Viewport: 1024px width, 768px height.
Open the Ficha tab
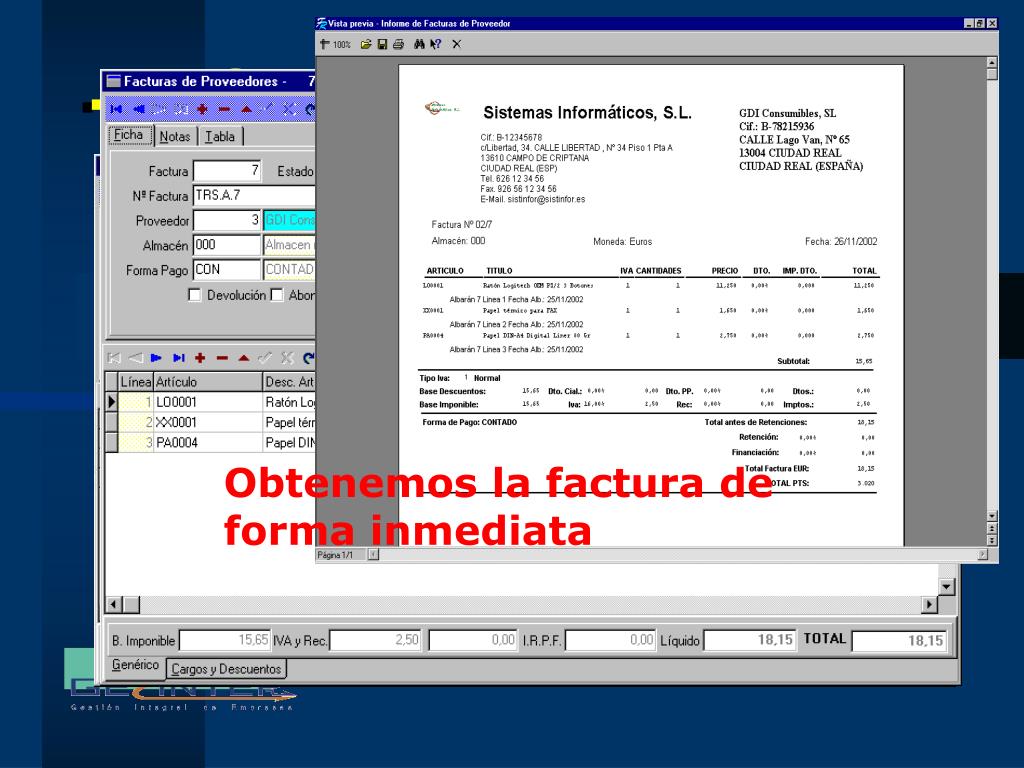click(x=129, y=135)
